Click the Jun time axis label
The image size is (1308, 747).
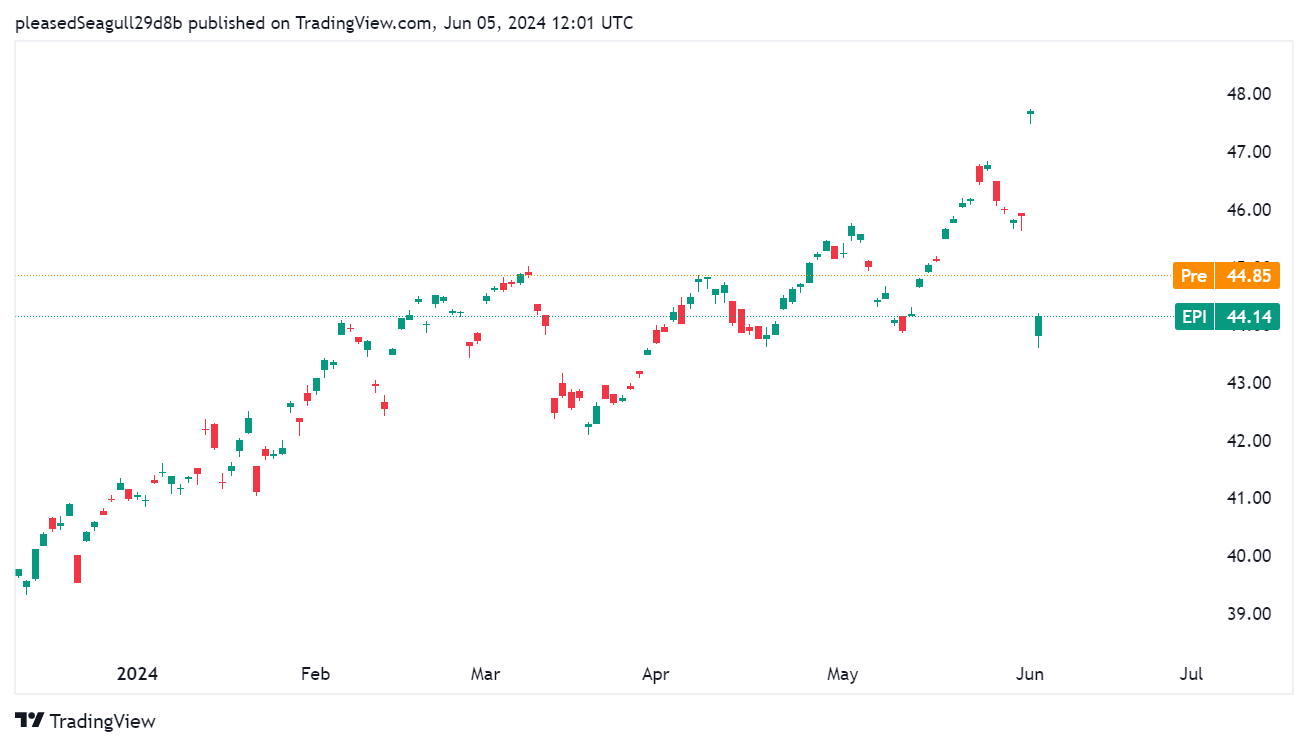(1030, 674)
